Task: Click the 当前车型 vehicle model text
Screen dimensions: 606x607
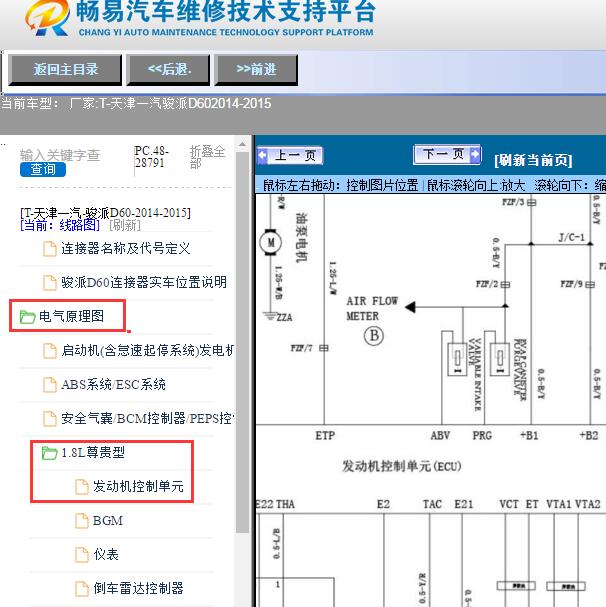Action: pos(136,103)
